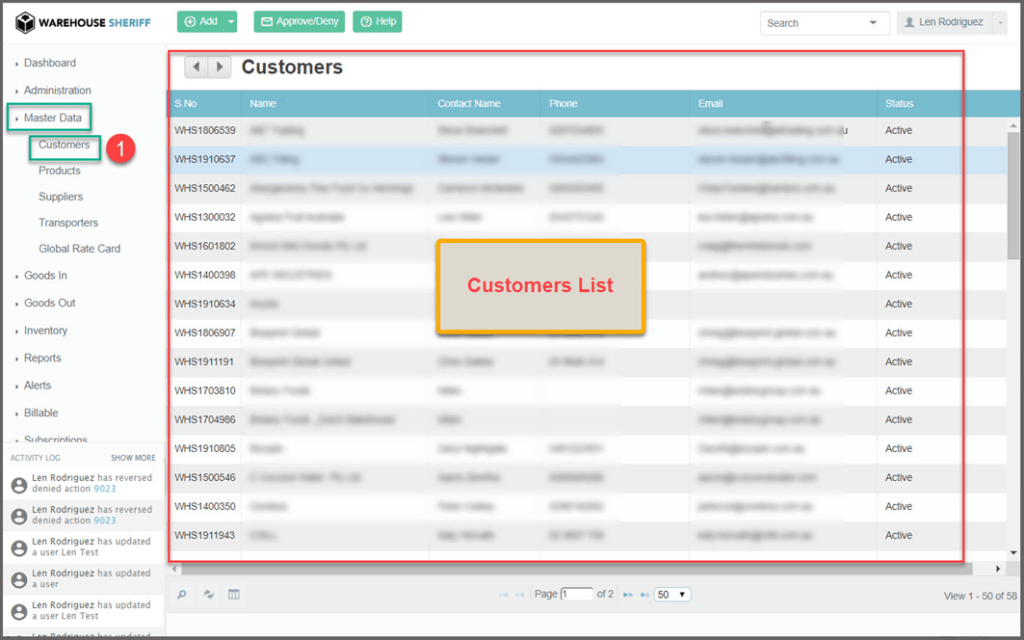This screenshot has width=1024, height=640.
Task: Expand Goods In in the sidebar
Action: click(x=45, y=276)
